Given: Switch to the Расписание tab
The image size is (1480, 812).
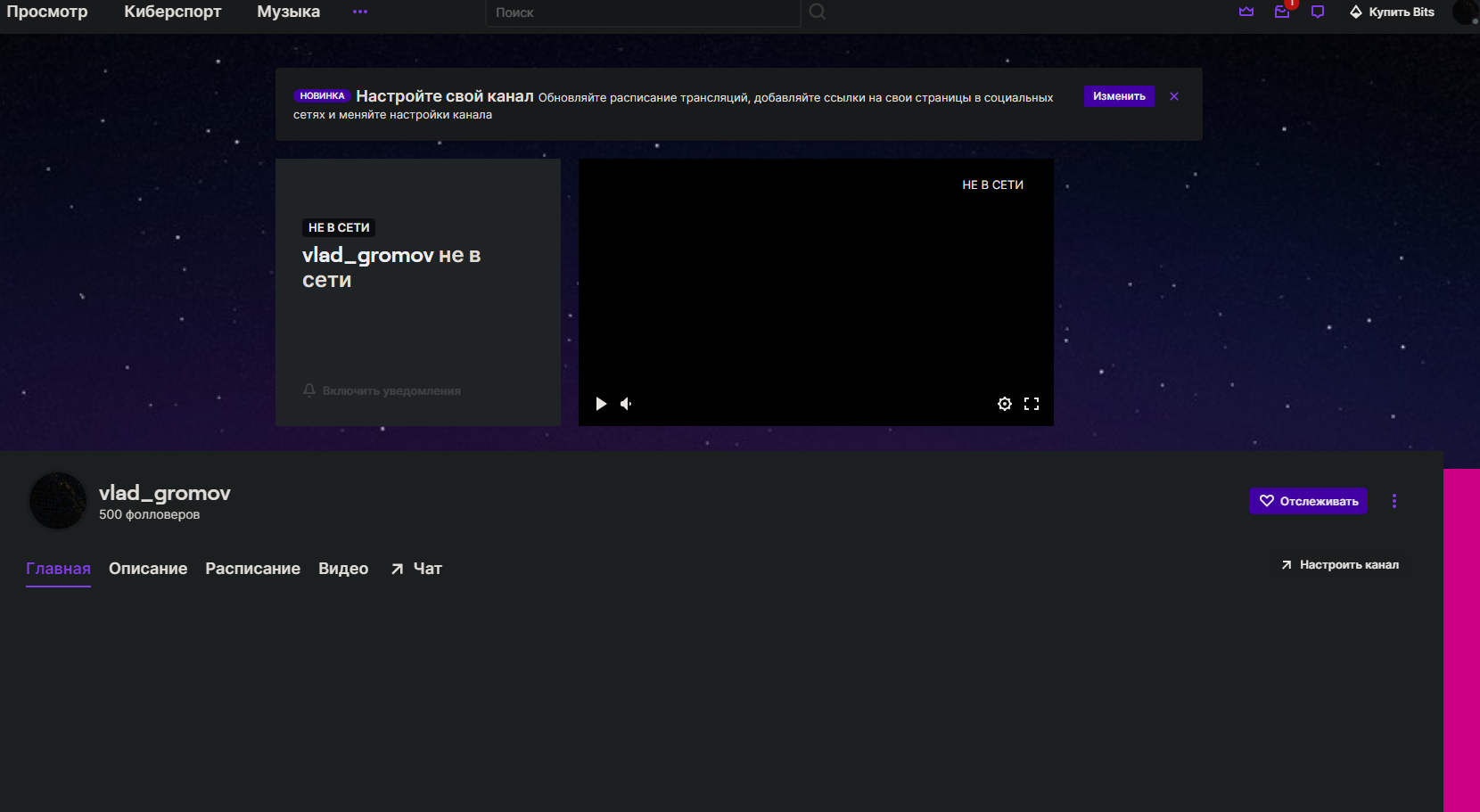Looking at the screenshot, I should (x=252, y=569).
